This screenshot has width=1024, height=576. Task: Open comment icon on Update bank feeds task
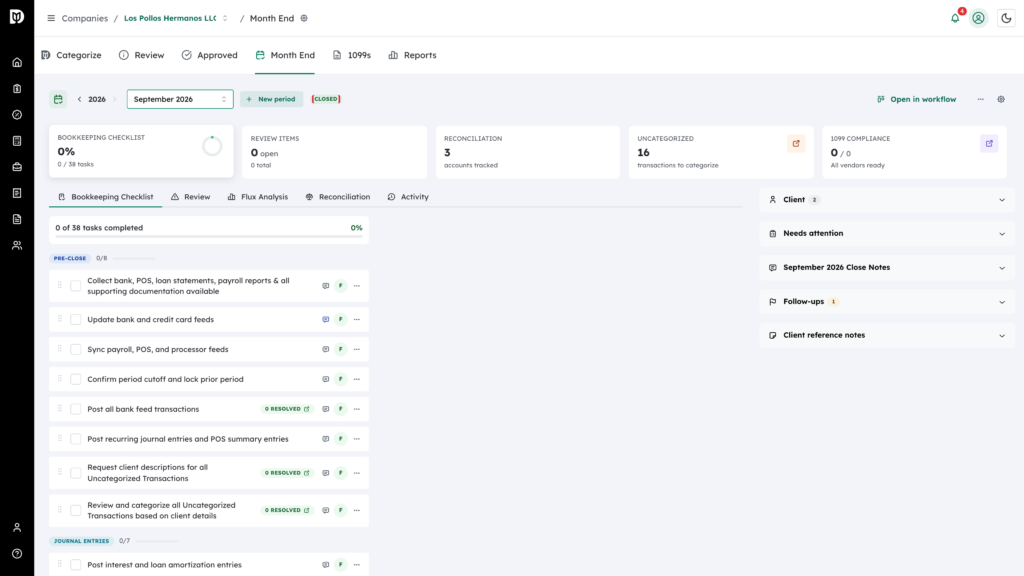click(325, 319)
